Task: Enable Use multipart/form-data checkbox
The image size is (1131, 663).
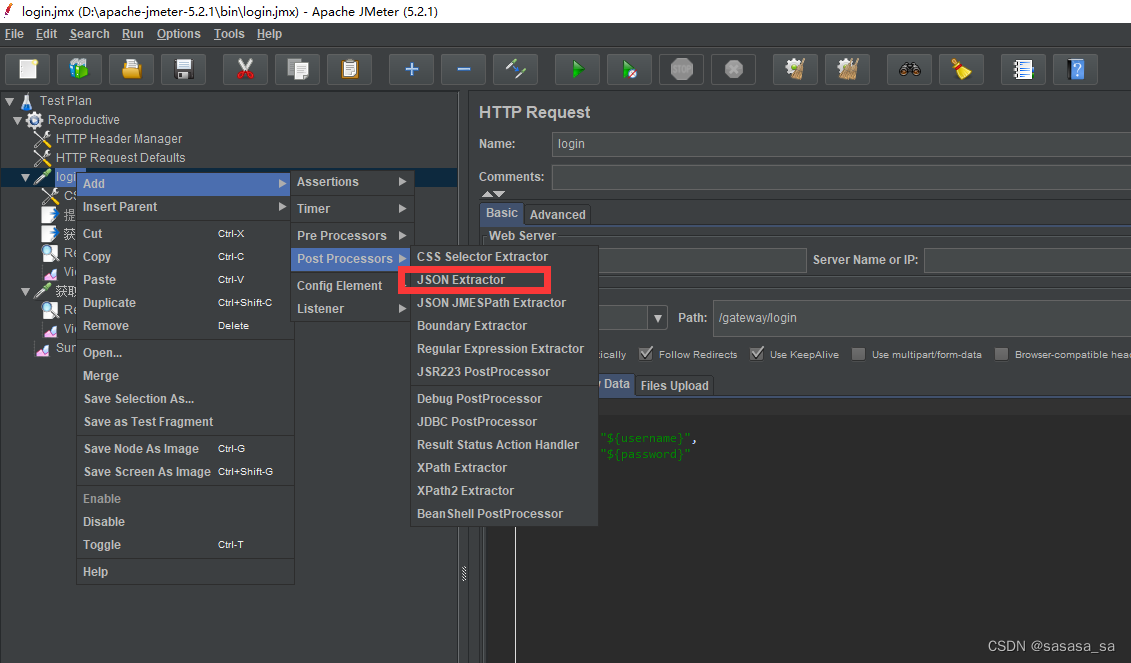Action: point(858,354)
